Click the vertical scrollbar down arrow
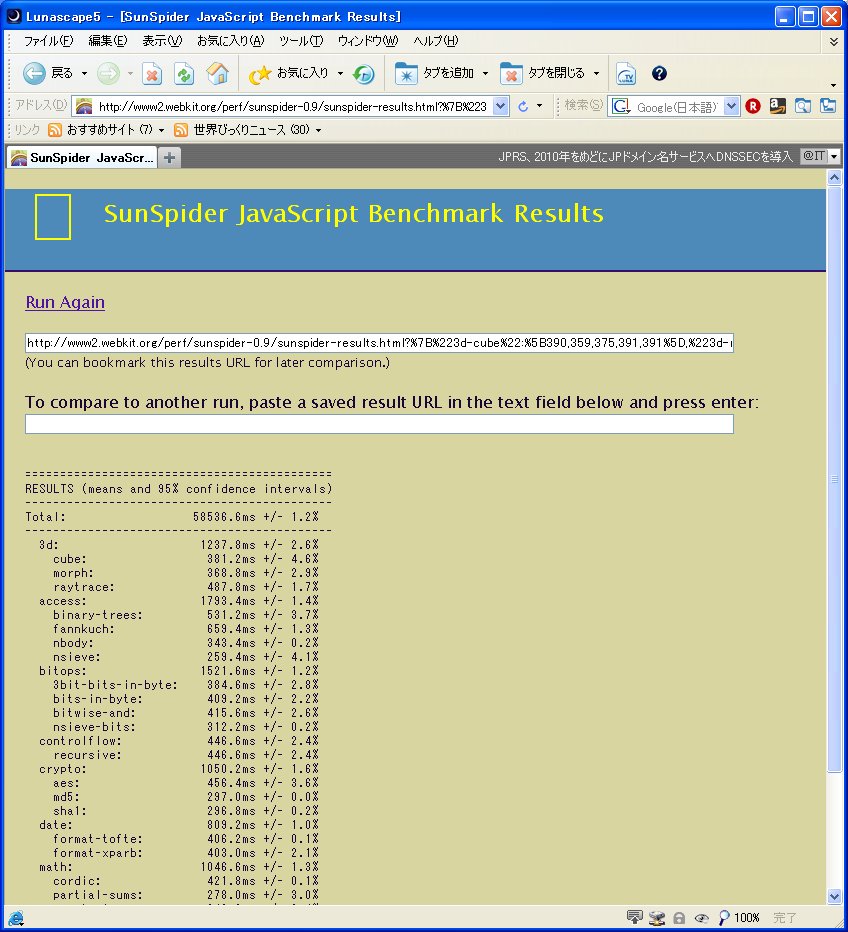848x932 pixels. [834, 896]
